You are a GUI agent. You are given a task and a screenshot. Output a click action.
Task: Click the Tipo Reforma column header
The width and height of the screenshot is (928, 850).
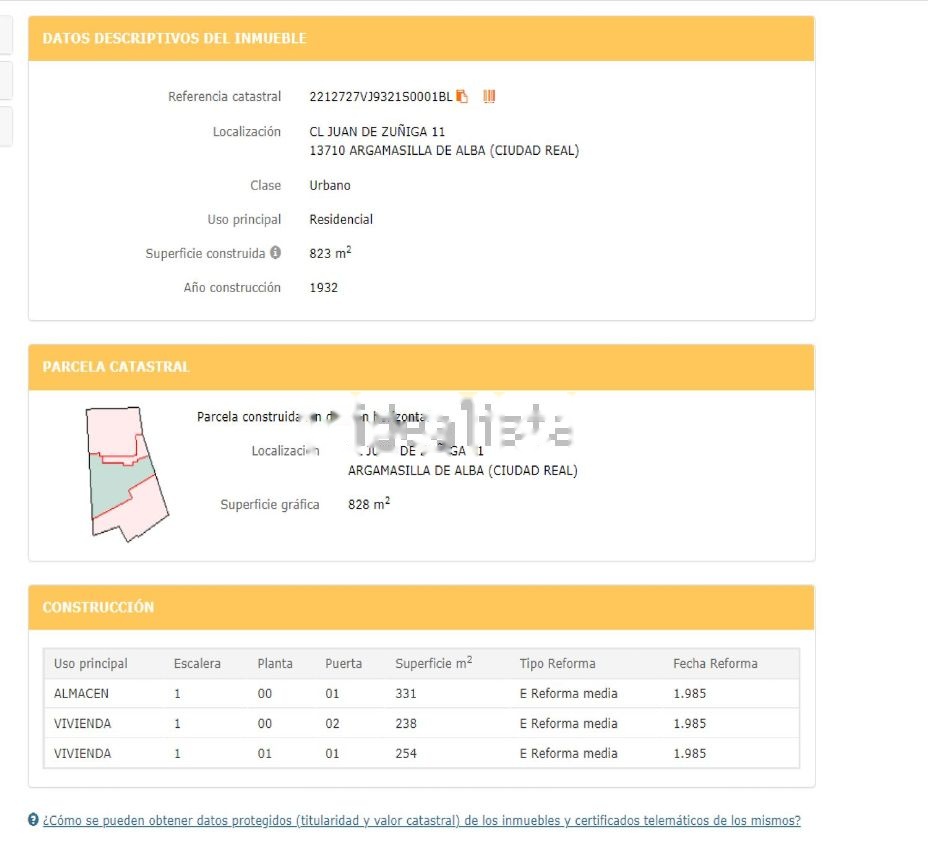(x=557, y=664)
